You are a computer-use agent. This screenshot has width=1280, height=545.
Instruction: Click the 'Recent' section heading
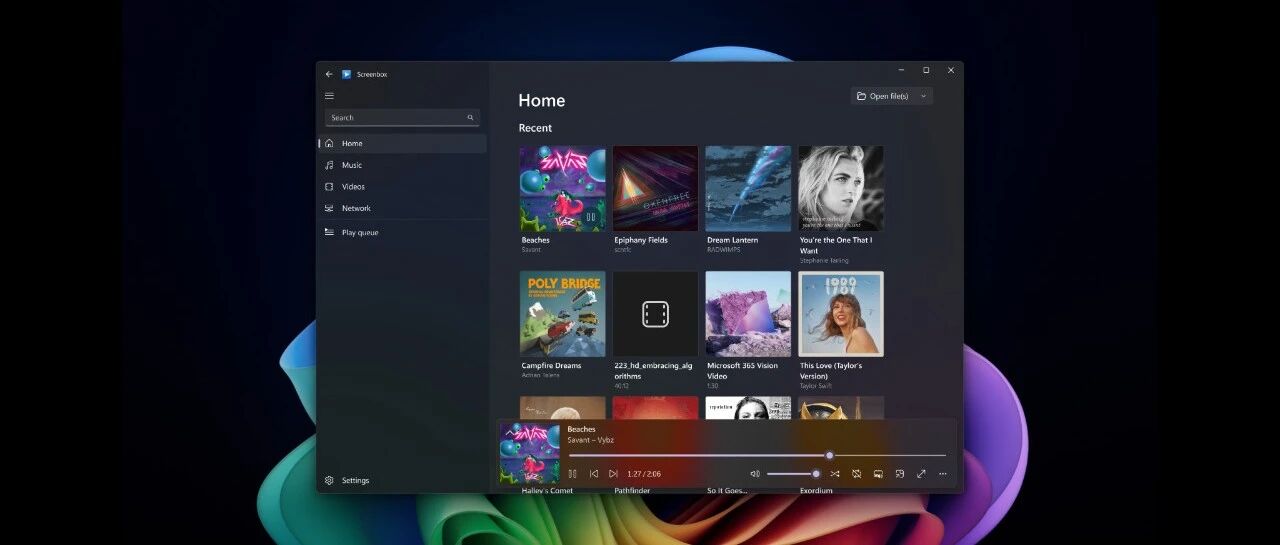point(535,128)
